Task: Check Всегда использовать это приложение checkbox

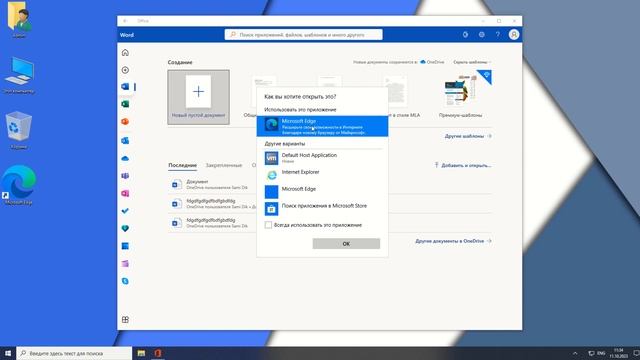Action: click(x=268, y=225)
